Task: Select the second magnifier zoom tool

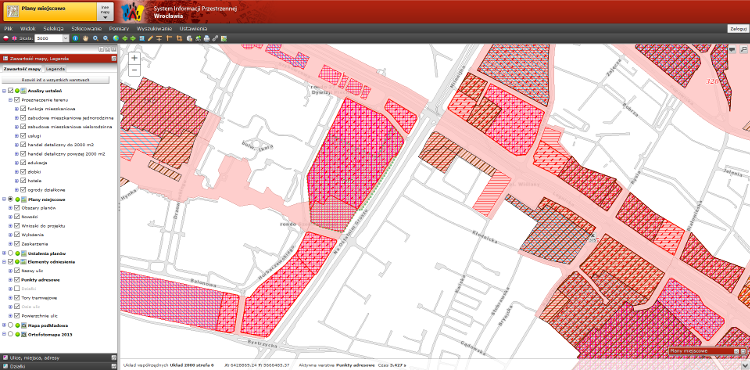Action: coord(106,38)
